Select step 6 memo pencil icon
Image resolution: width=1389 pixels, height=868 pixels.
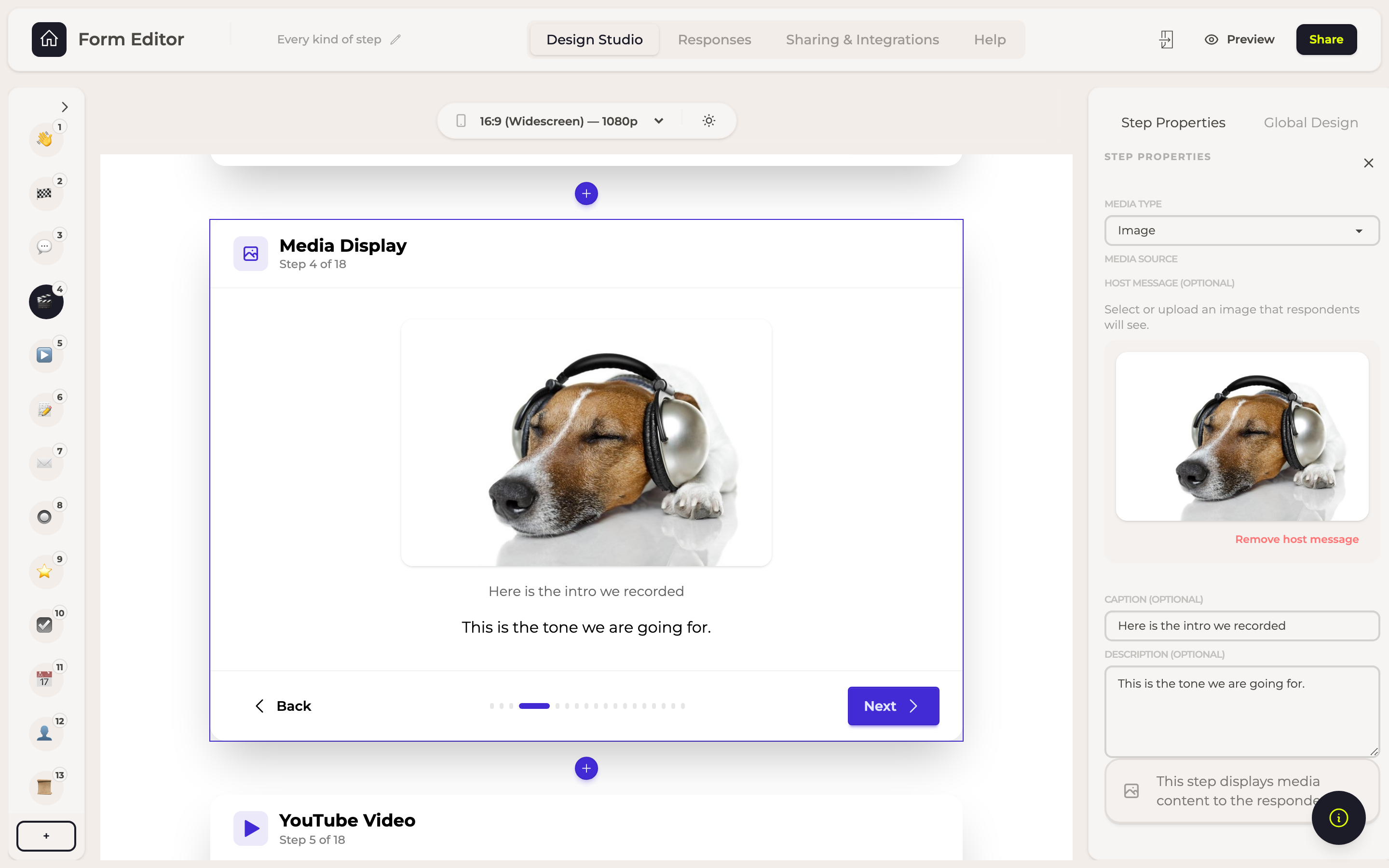click(45, 409)
